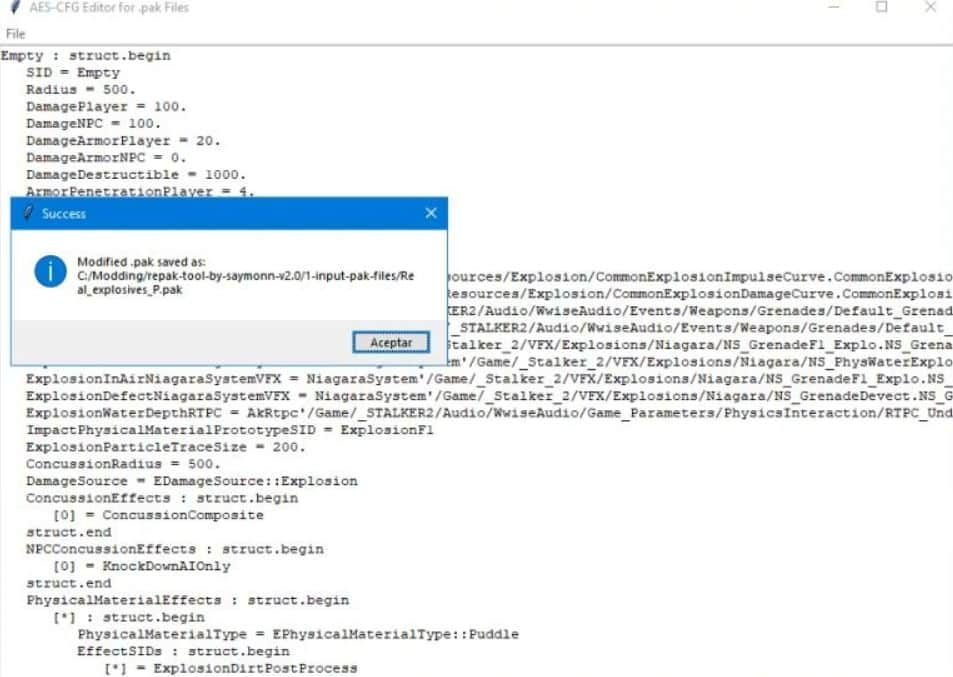Open the File menu
This screenshot has height=677, width=953.
point(15,33)
